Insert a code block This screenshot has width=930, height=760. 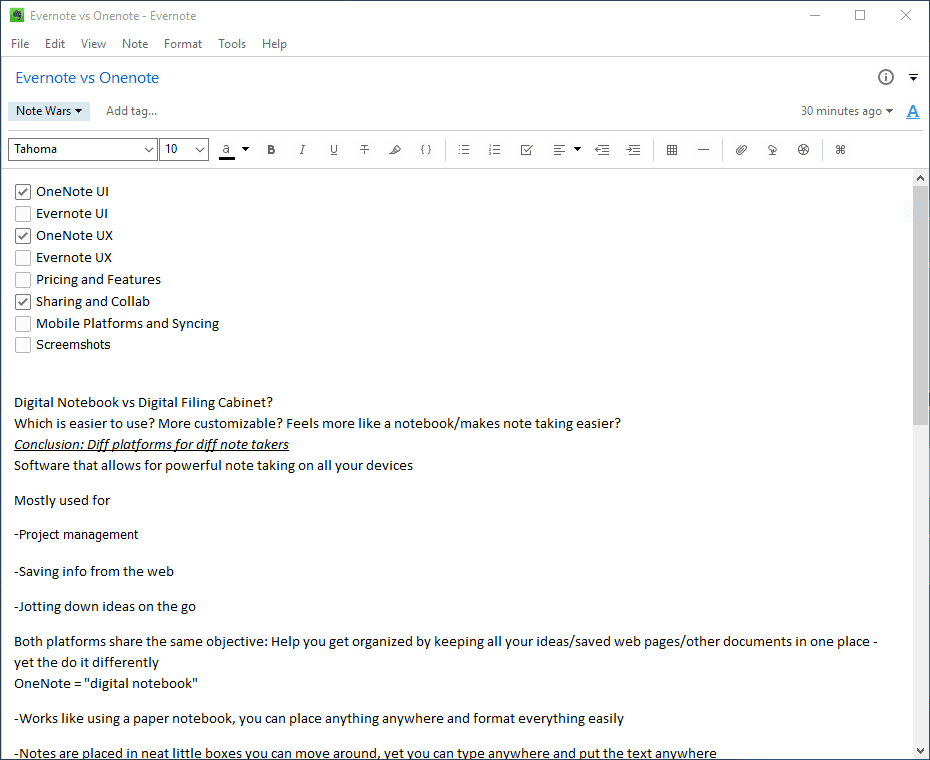point(426,150)
